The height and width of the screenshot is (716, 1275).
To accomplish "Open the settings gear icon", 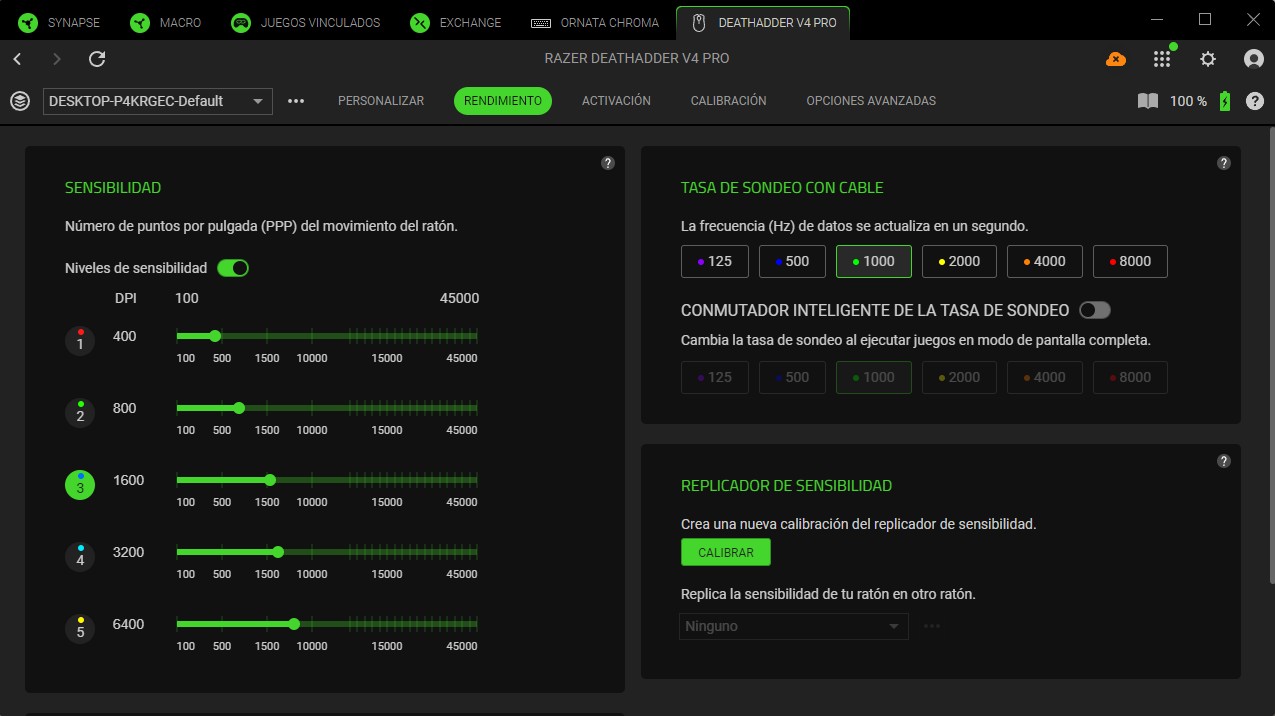I will (1208, 59).
